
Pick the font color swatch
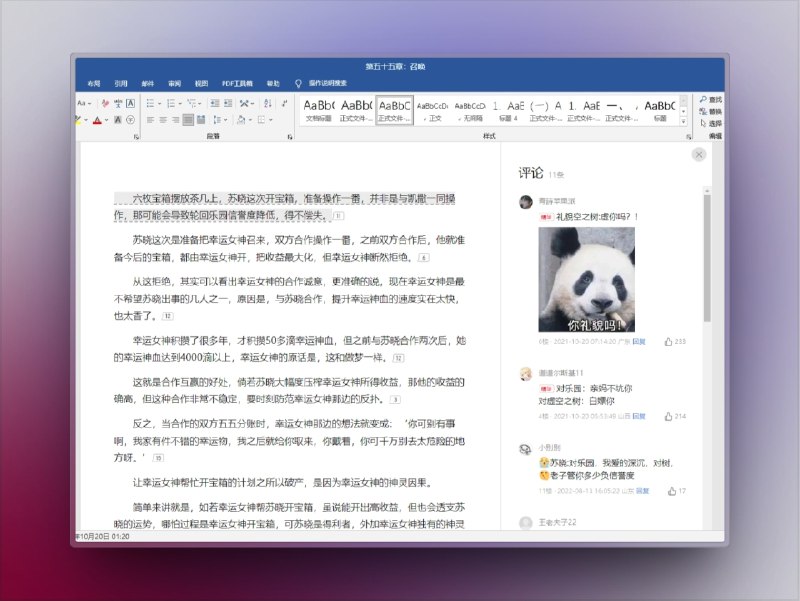pyautogui.click(x=97, y=120)
